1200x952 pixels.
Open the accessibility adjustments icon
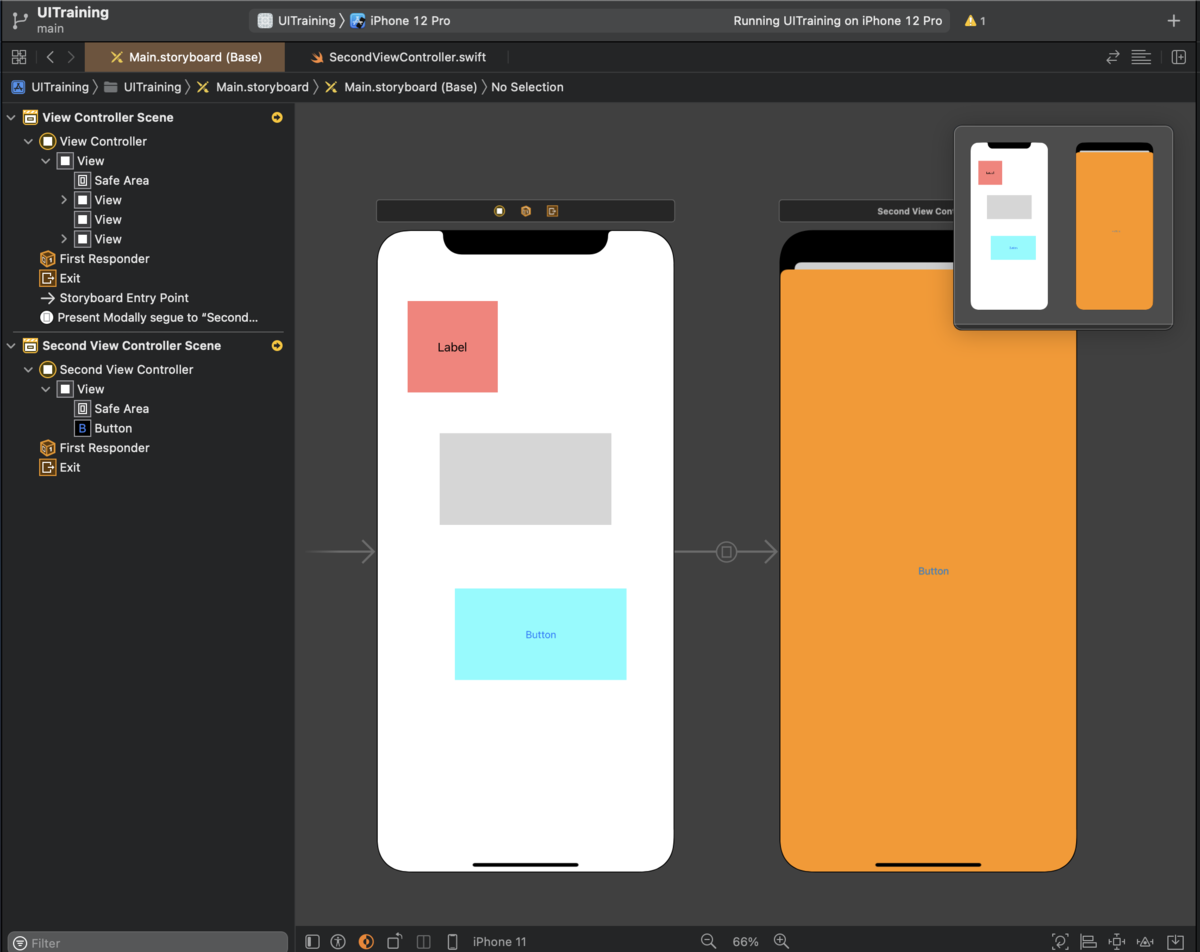tap(338, 941)
